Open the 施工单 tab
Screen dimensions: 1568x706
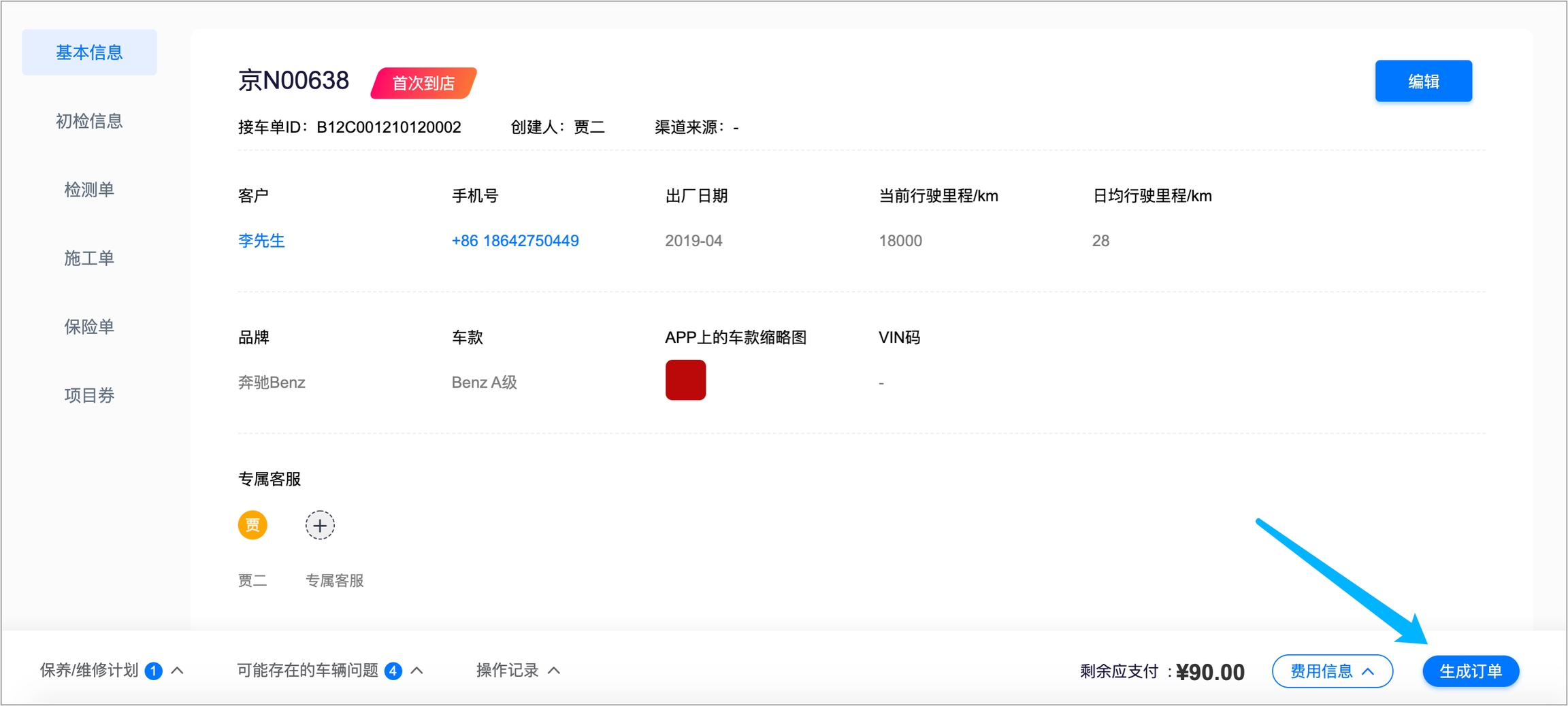point(89,258)
